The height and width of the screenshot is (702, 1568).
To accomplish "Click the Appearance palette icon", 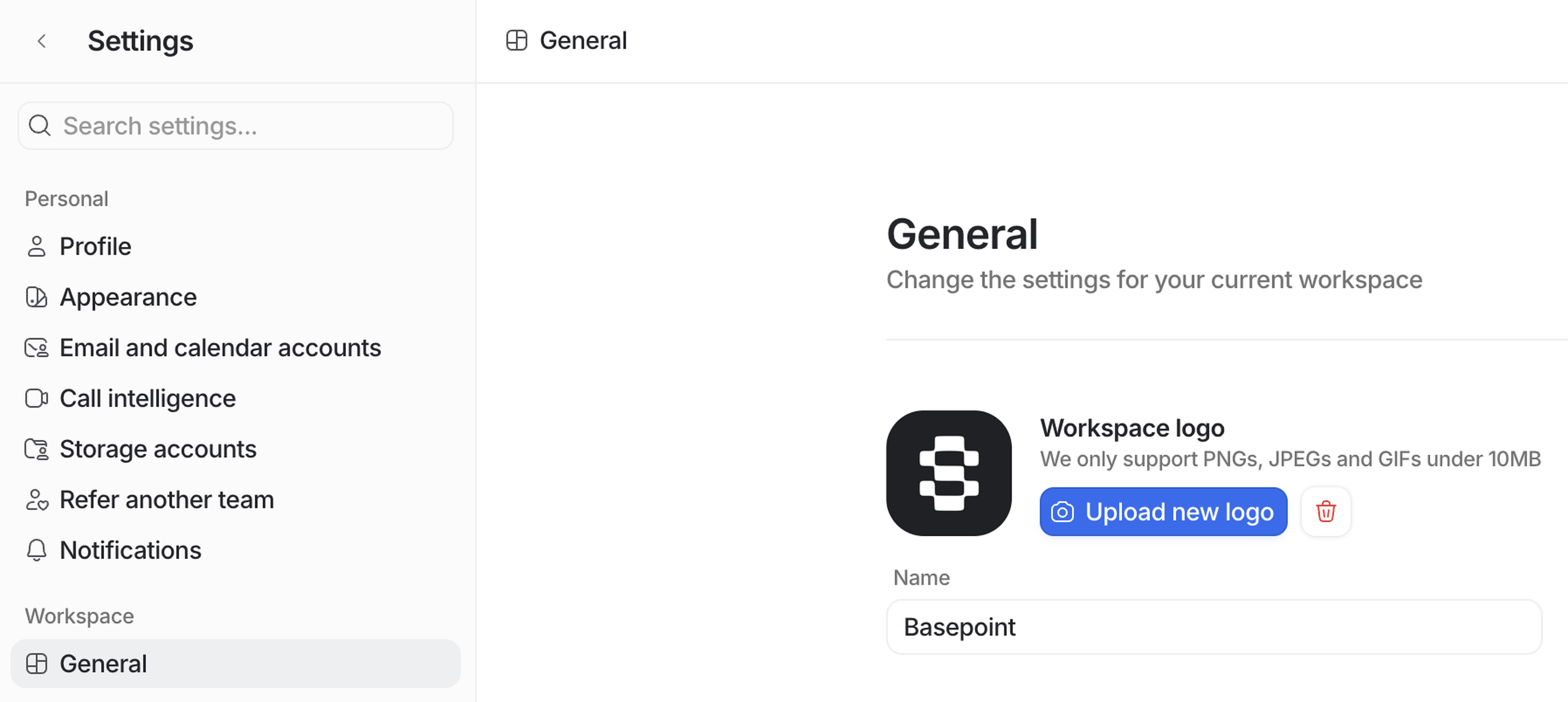I will pos(36,297).
